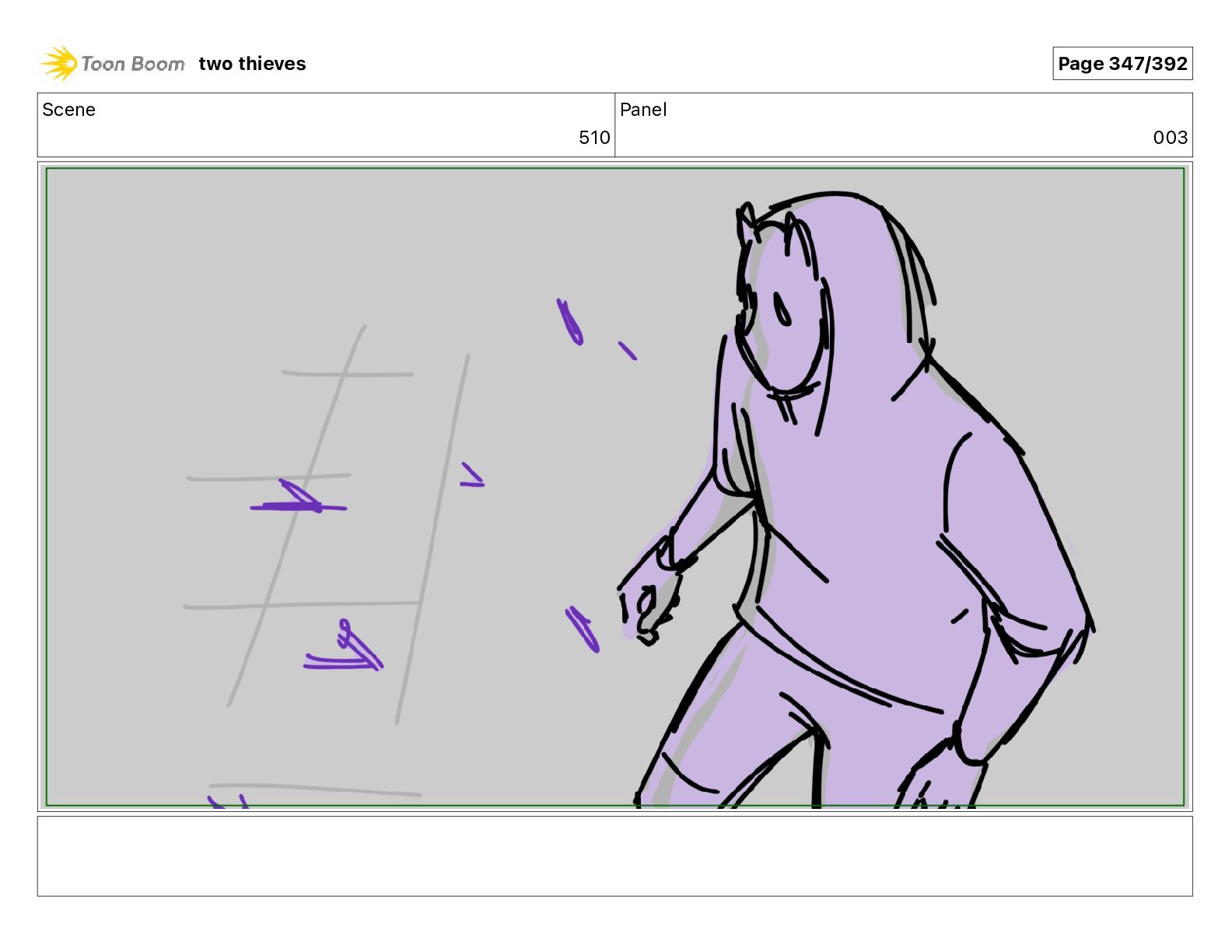Screen dimensions: 1232x952
Task: Click the purple debris stroke near character's head
Action: [x=570, y=322]
